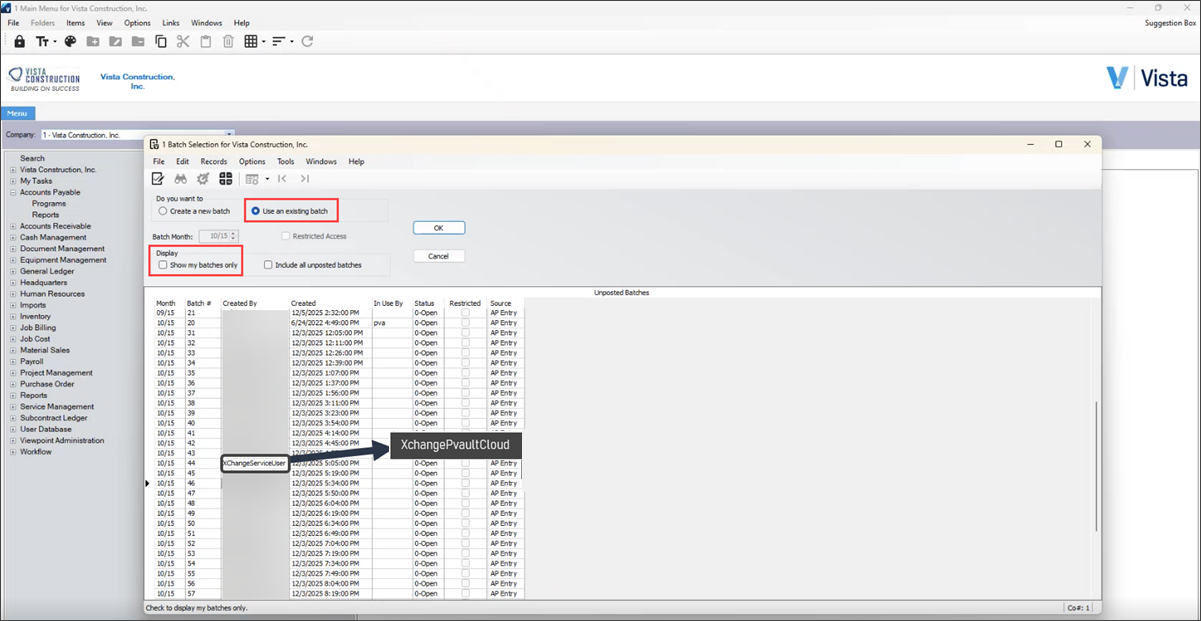Go to last record in Batch Selection
The image size is (1201, 621).
click(304, 178)
